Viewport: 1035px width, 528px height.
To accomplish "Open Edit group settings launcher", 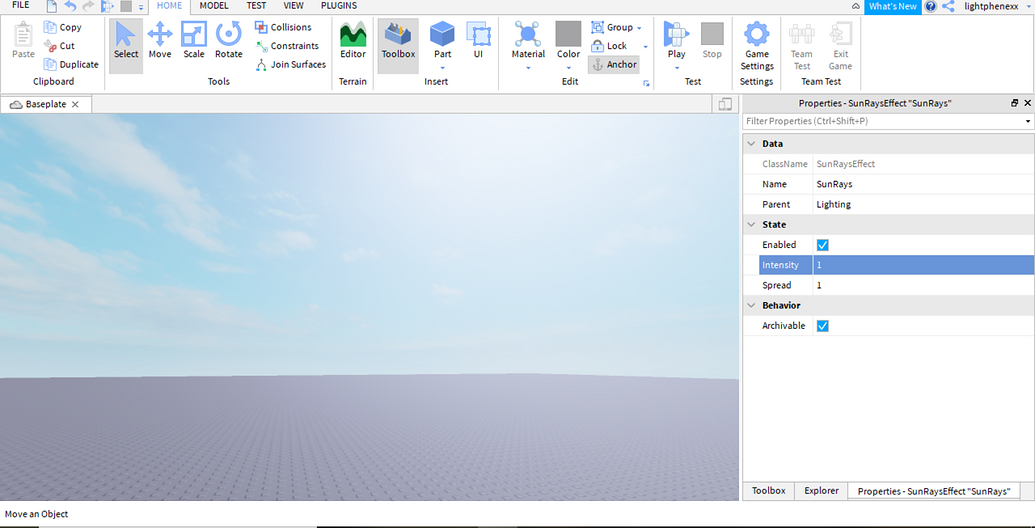I will click(x=646, y=84).
